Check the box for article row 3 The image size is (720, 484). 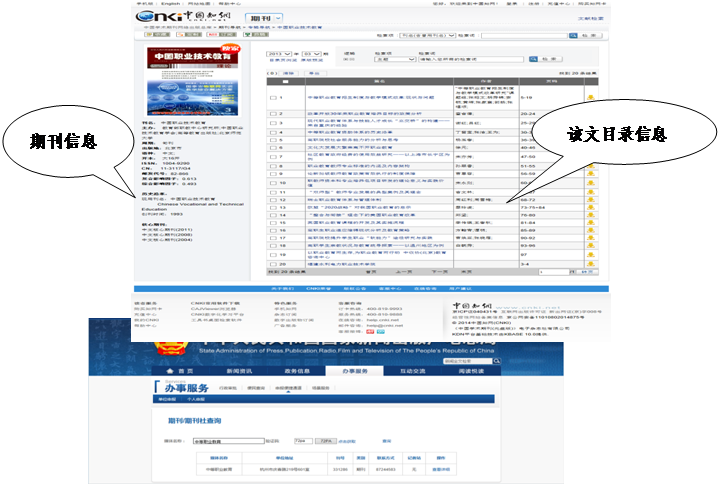tap(273, 123)
